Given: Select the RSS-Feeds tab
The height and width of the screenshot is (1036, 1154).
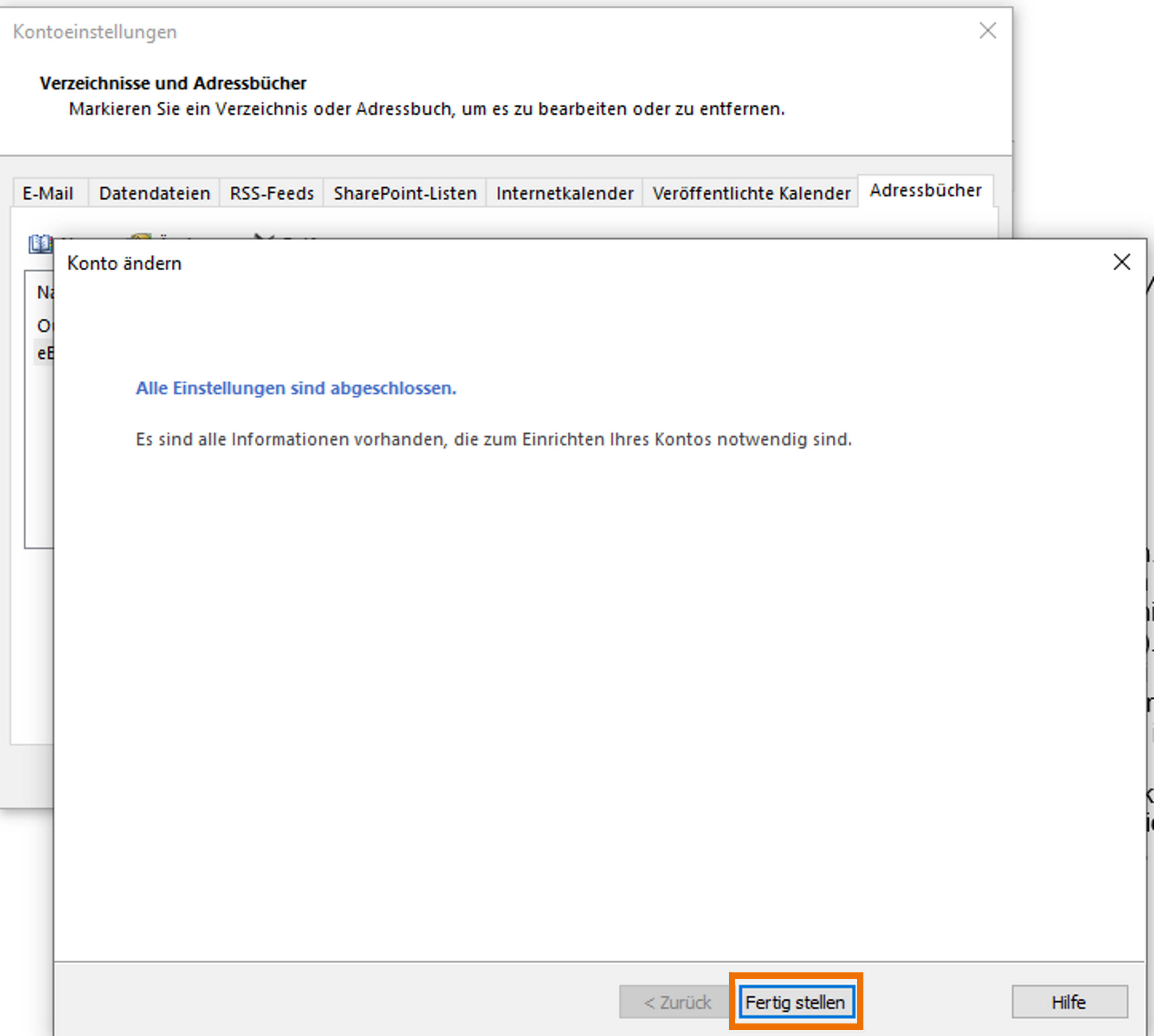Looking at the screenshot, I should tap(272, 194).
